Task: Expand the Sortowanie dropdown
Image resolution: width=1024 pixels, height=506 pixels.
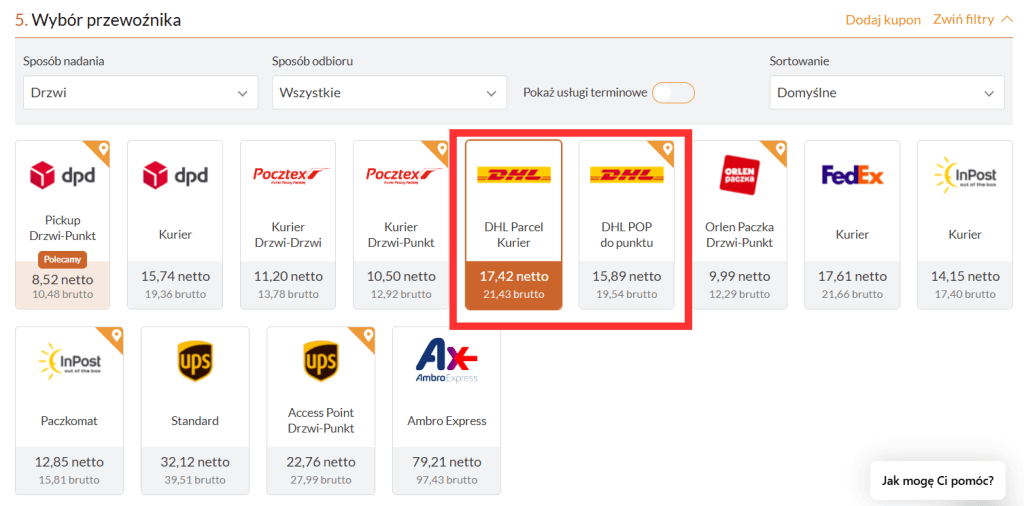Action: tap(887, 93)
